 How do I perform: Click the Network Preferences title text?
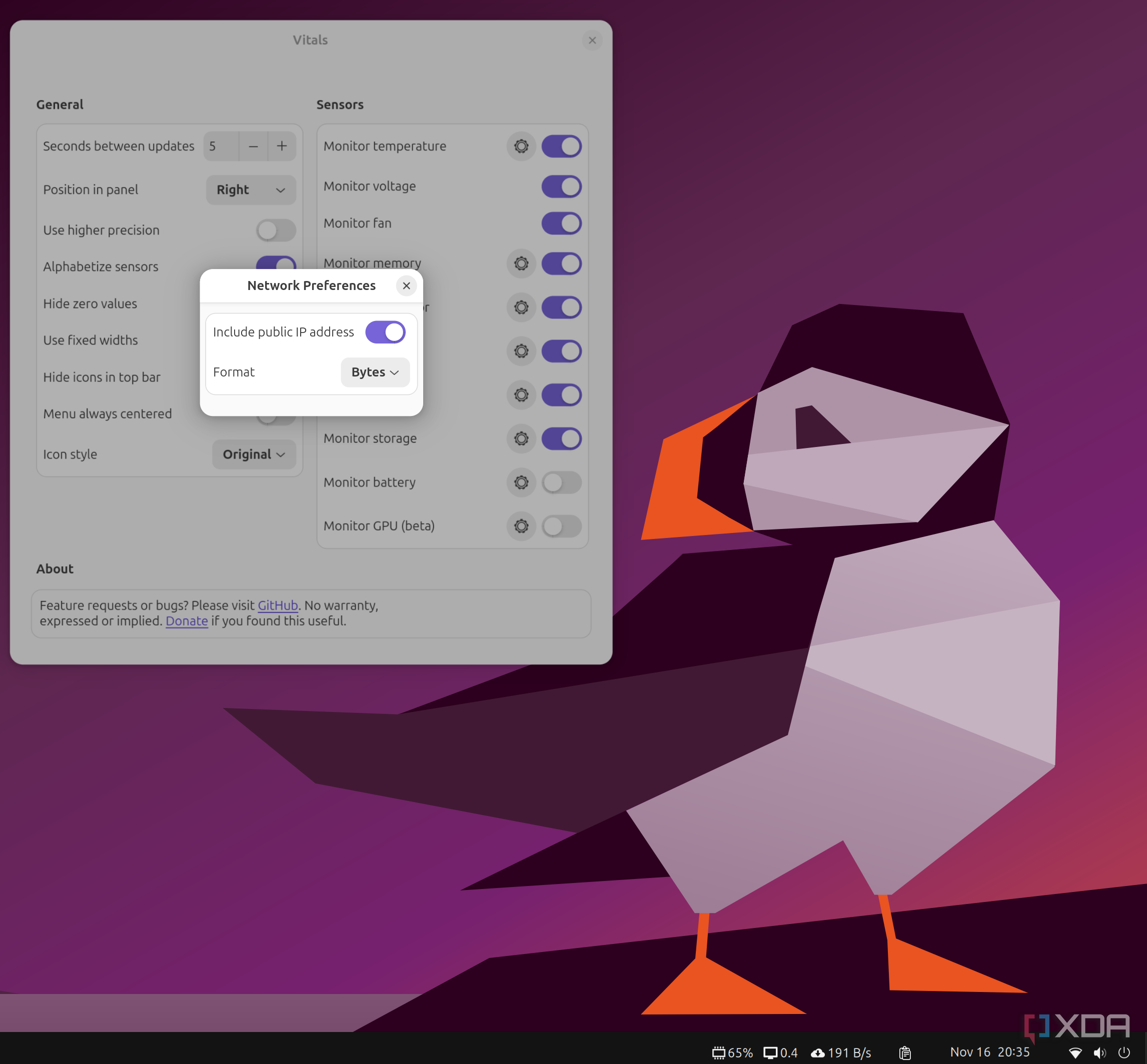pyautogui.click(x=311, y=285)
